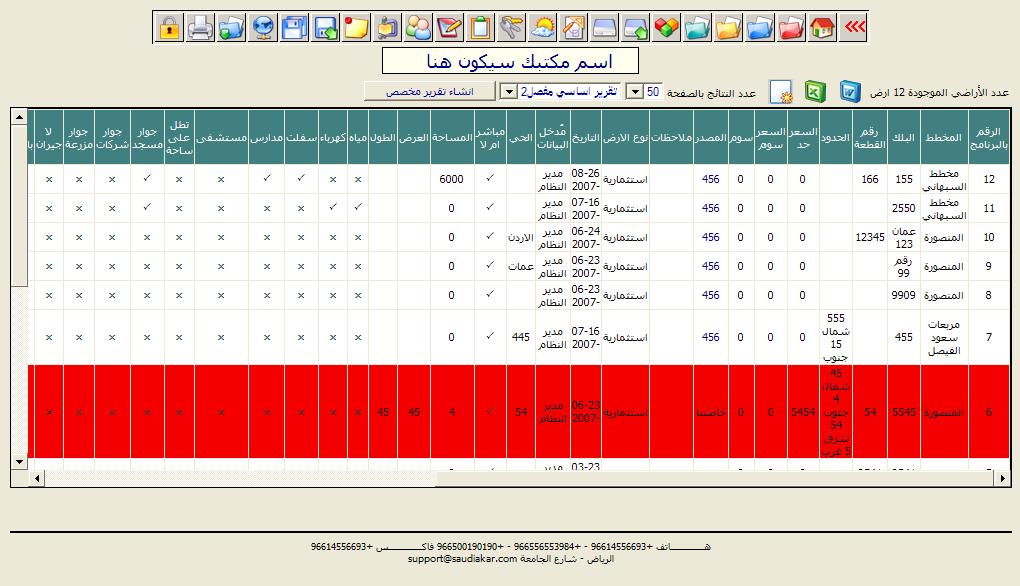Click the clipboard icon in toolbar

click(x=481, y=28)
